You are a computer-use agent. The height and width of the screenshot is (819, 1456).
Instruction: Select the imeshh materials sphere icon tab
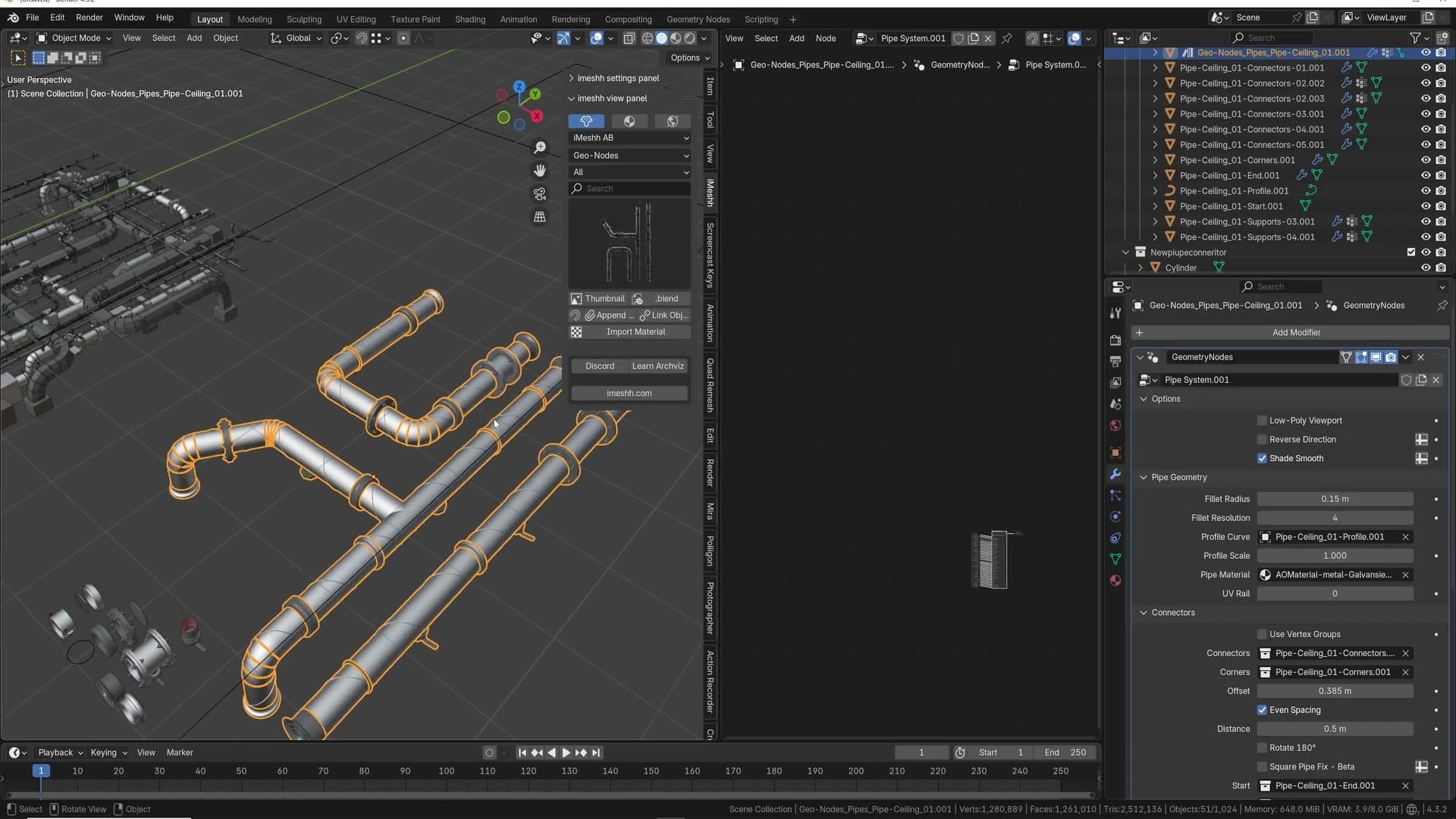click(629, 121)
